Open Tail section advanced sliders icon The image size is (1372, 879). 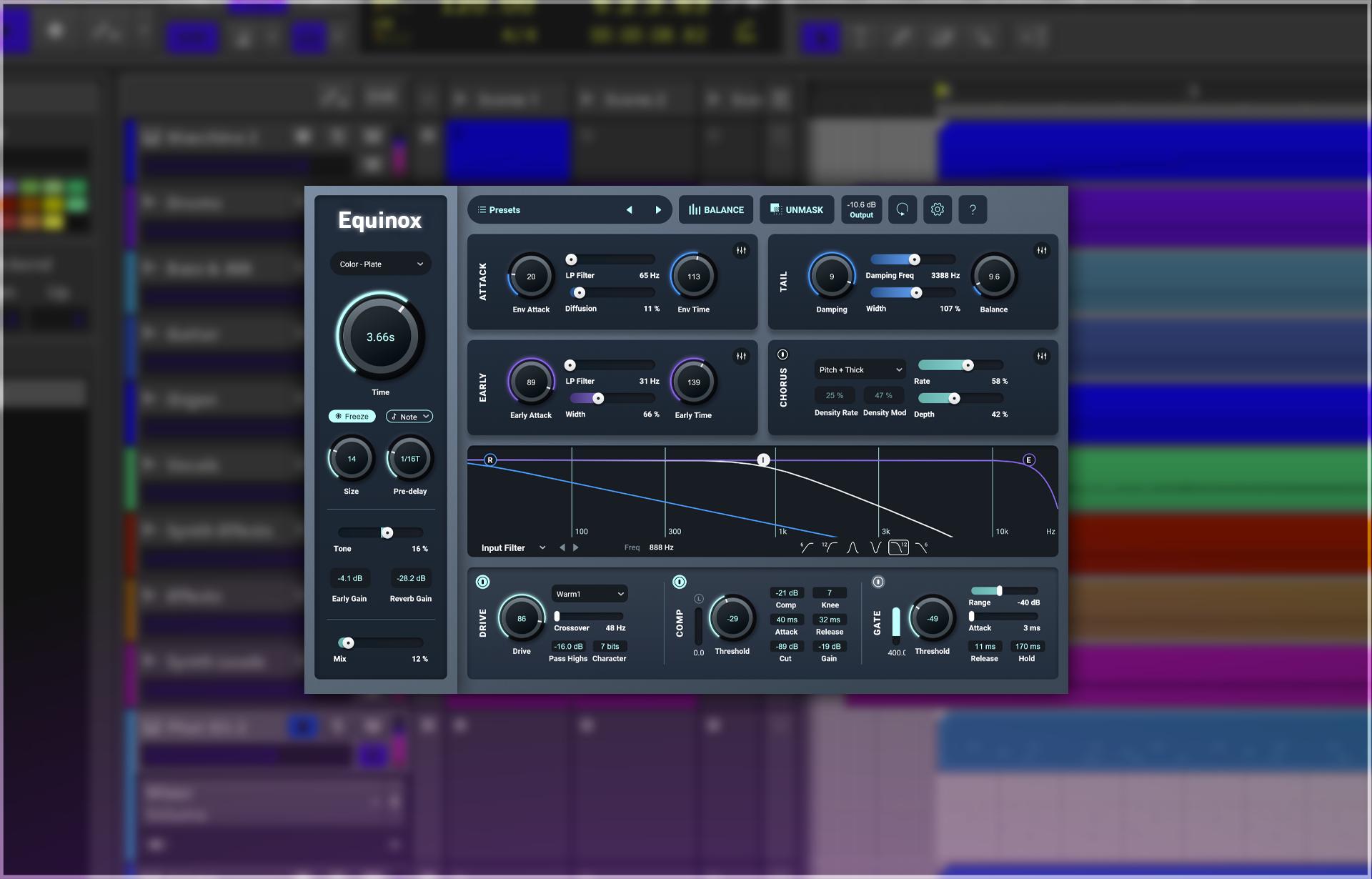(x=1042, y=250)
